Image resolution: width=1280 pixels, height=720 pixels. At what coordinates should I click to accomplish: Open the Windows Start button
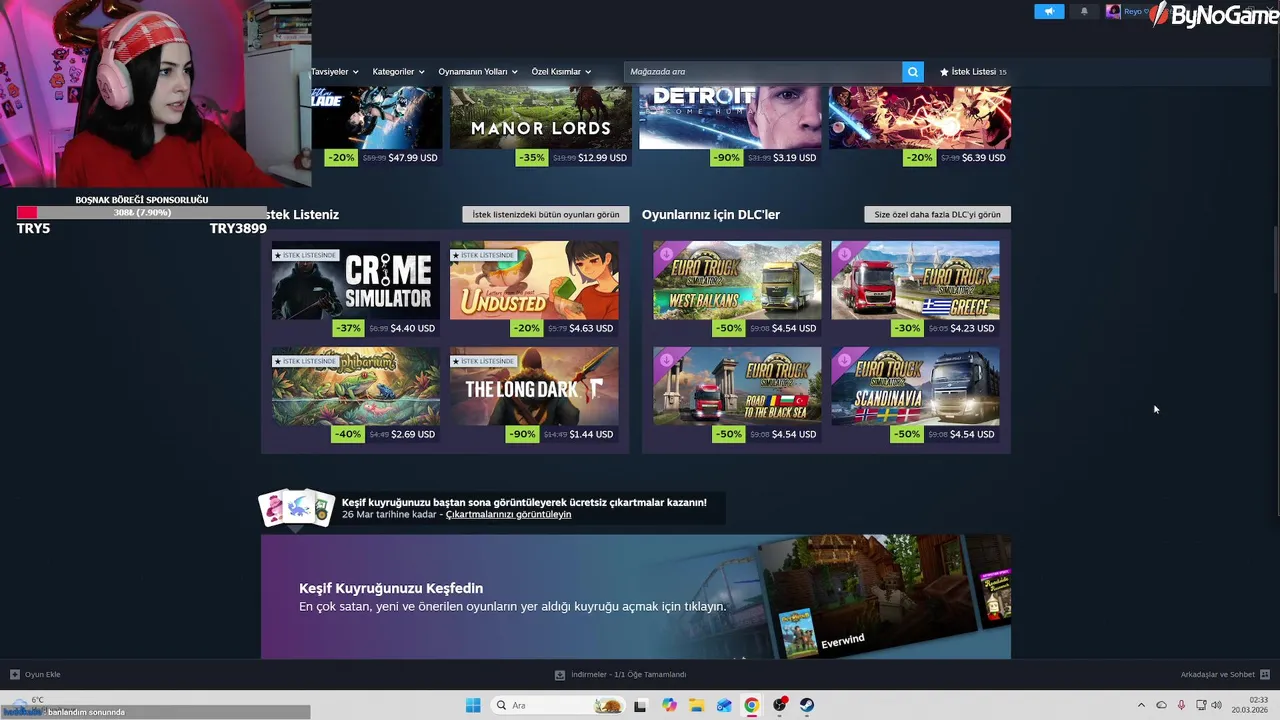pyautogui.click(x=473, y=705)
